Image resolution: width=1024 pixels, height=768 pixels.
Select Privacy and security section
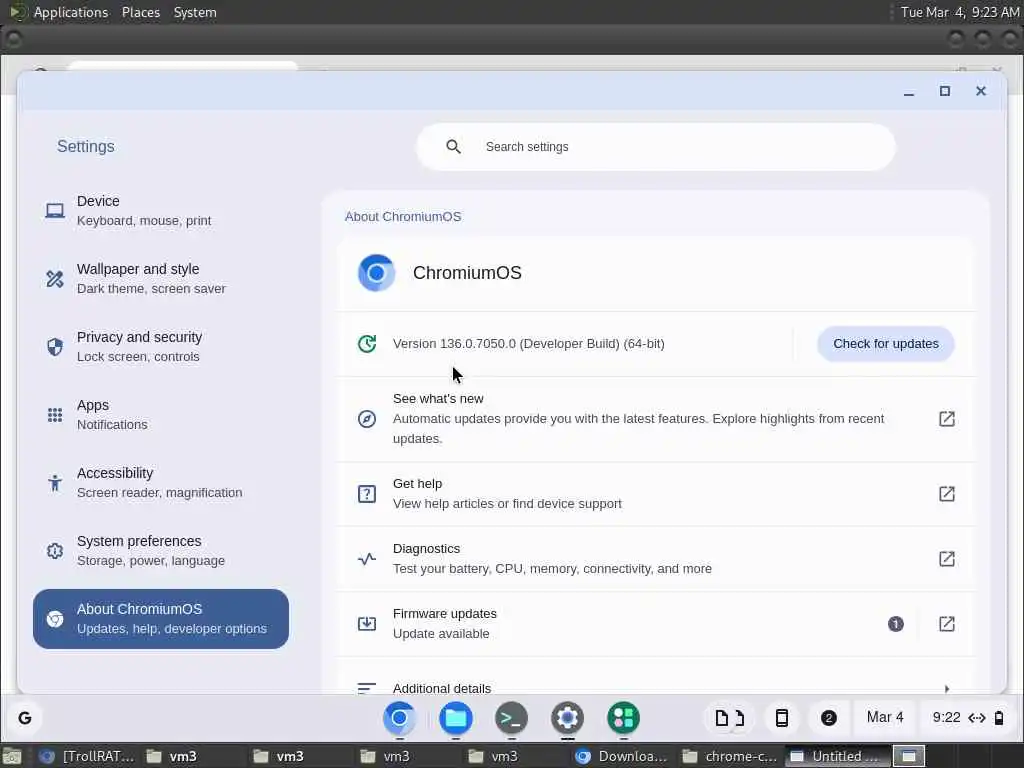pos(161,346)
